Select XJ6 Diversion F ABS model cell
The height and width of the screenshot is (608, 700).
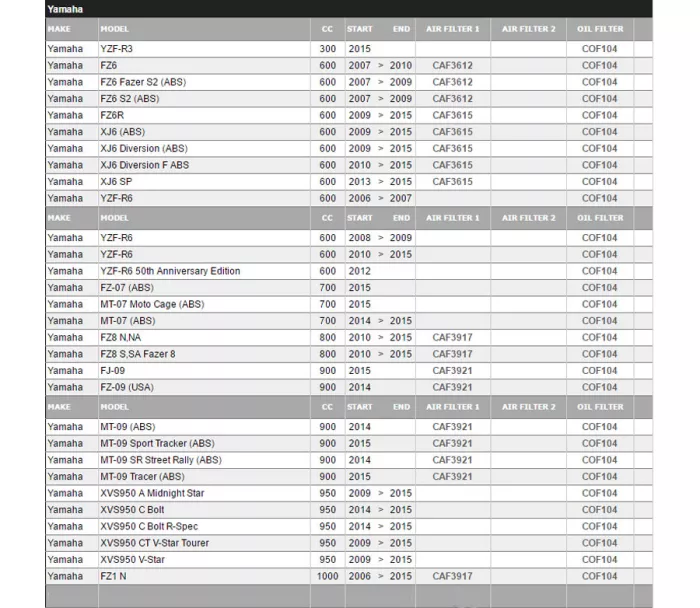point(144,165)
